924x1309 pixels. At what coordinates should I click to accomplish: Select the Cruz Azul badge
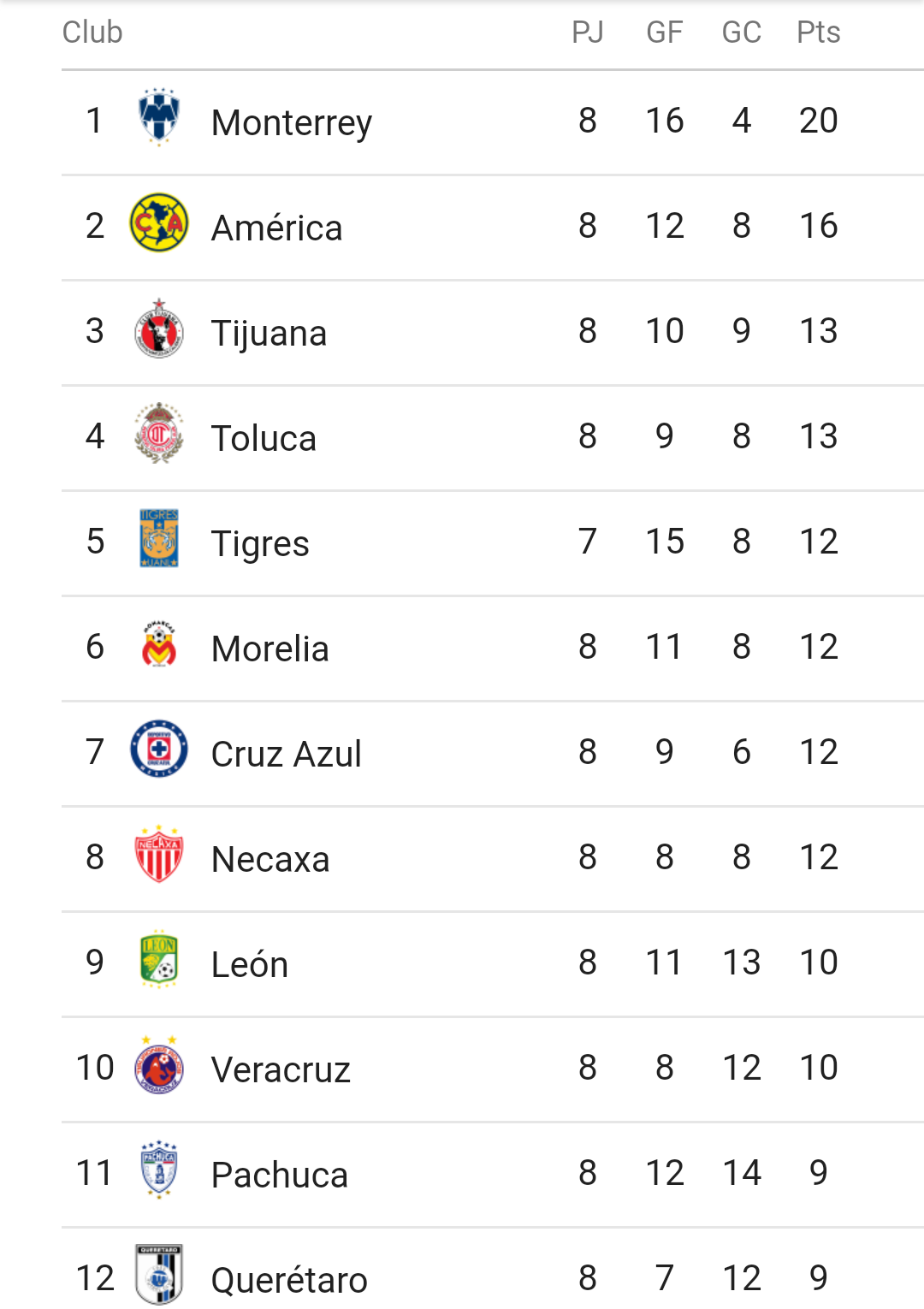(159, 749)
